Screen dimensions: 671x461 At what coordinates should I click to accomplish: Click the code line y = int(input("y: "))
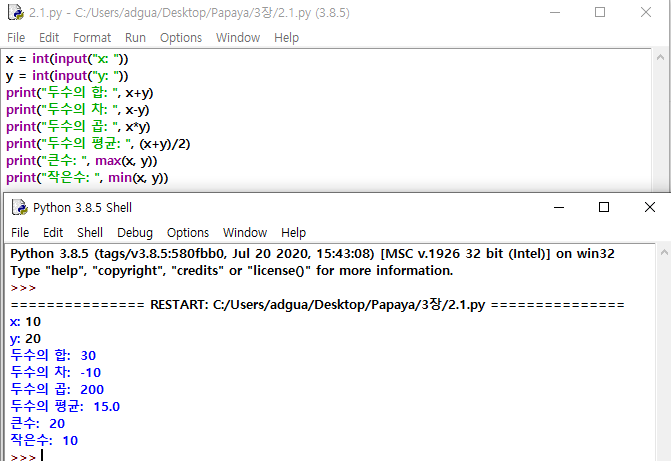click(67, 76)
